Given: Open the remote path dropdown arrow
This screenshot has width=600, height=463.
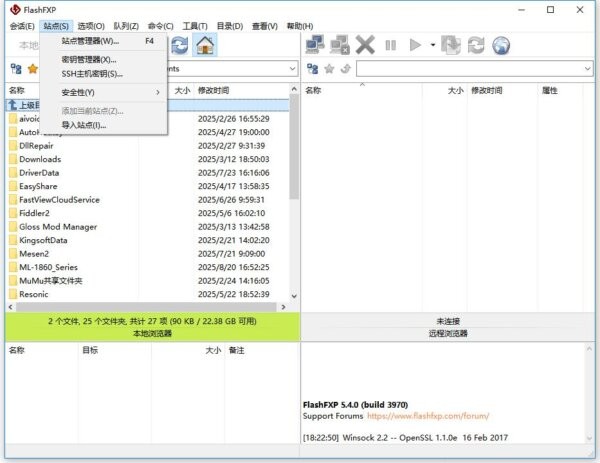Looking at the screenshot, I should [587, 69].
